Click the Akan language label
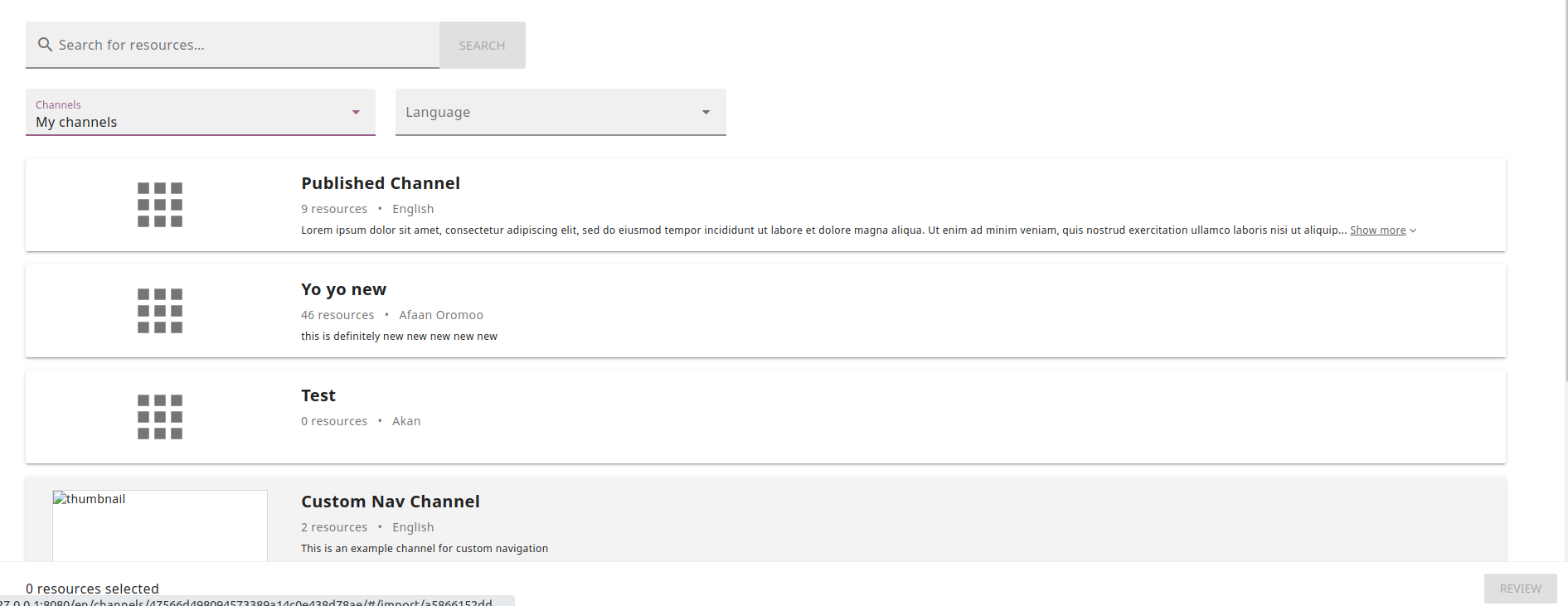Screen dimensions: 1568x606 pos(406,421)
